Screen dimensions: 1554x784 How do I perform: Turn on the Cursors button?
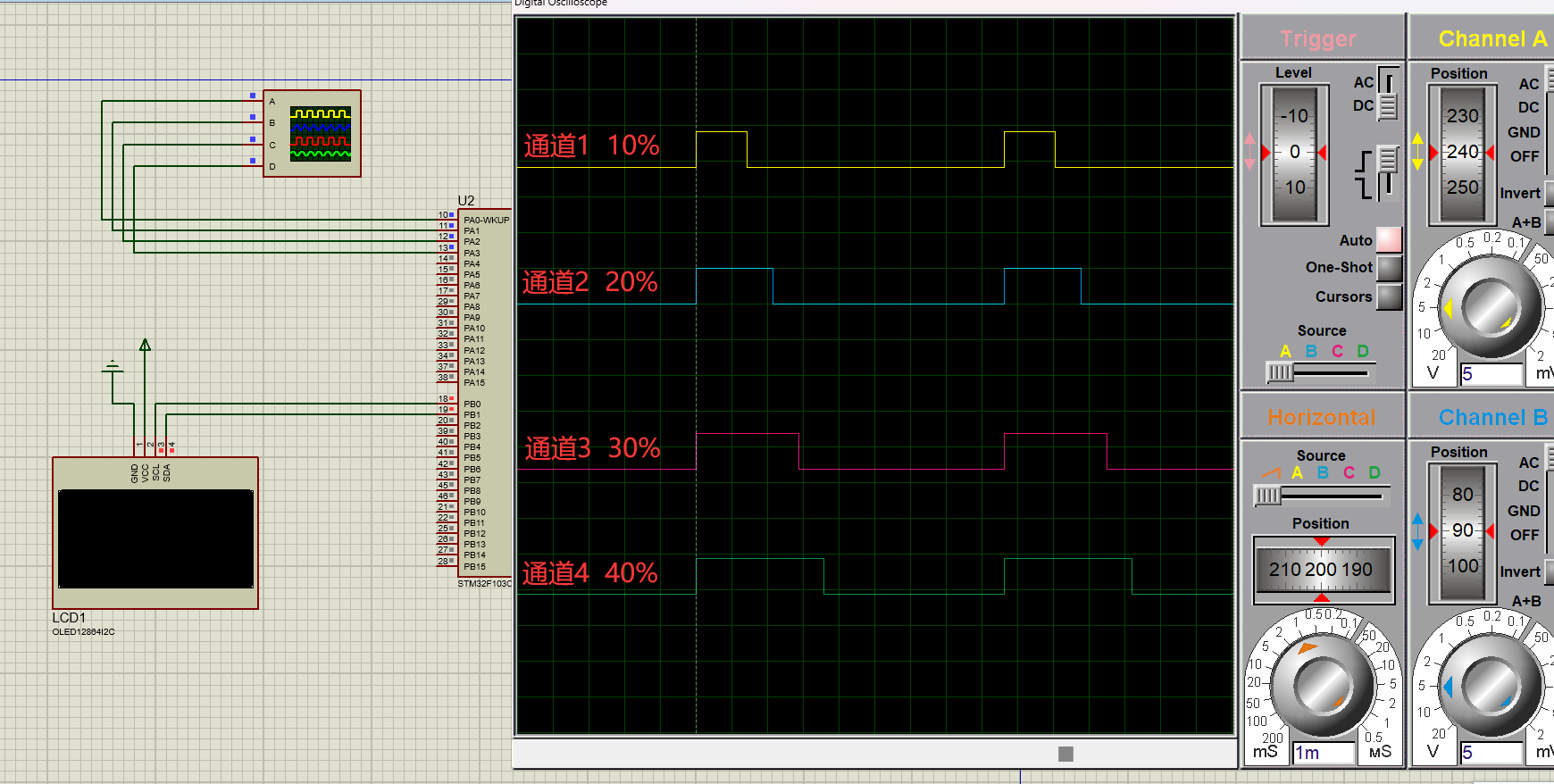point(1389,296)
